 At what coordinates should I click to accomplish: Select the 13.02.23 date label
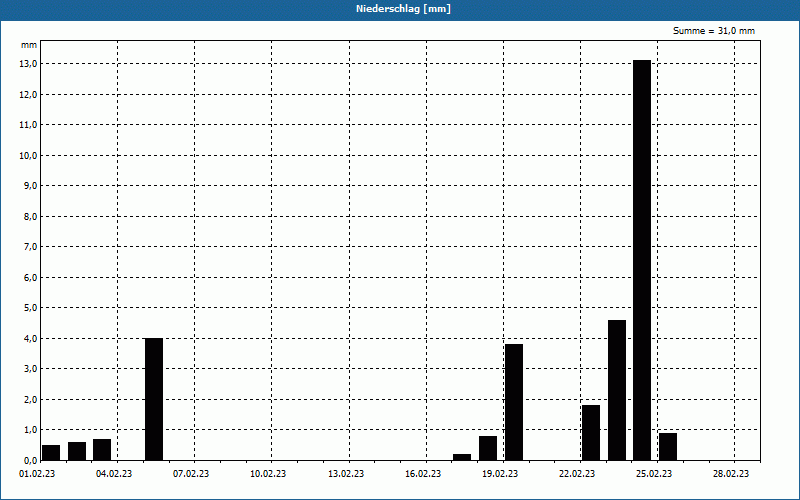[346, 474]
